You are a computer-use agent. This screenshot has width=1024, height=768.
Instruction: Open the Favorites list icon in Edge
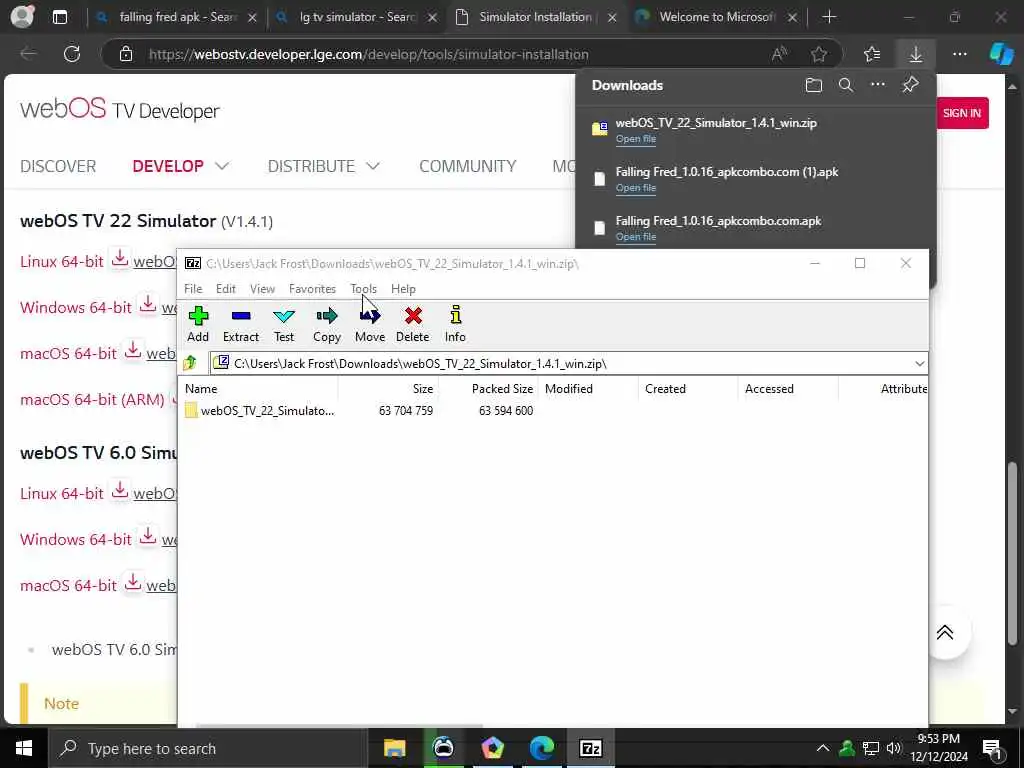tap(872, 54)
